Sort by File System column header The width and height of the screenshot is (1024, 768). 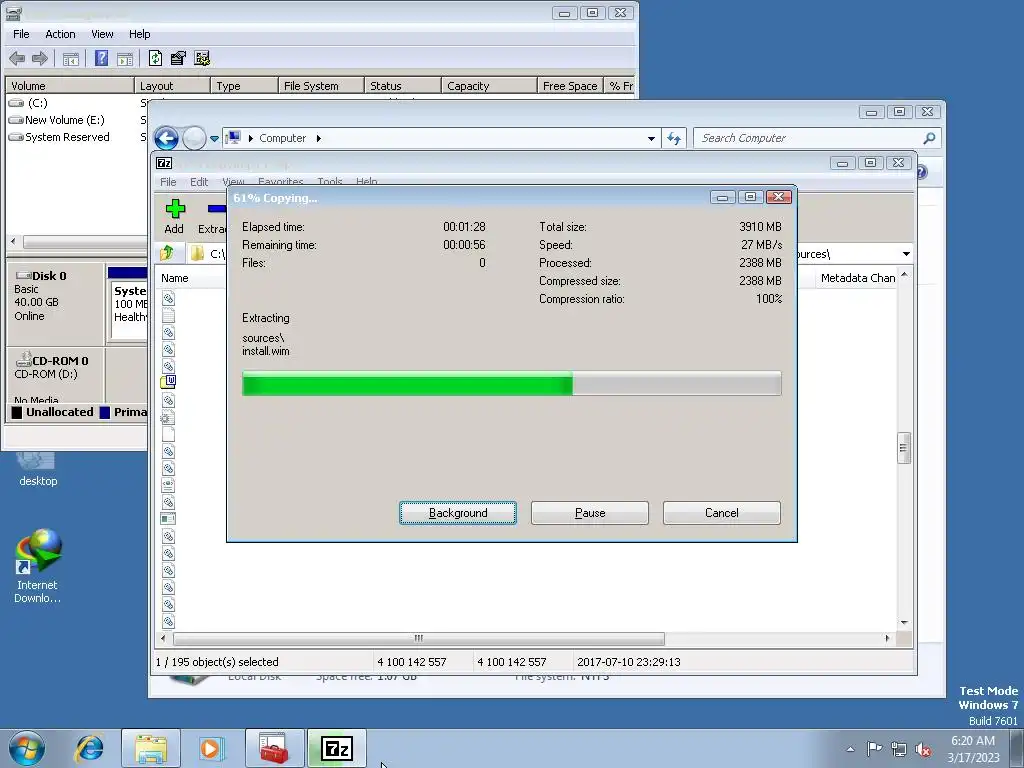click(321, 86)
